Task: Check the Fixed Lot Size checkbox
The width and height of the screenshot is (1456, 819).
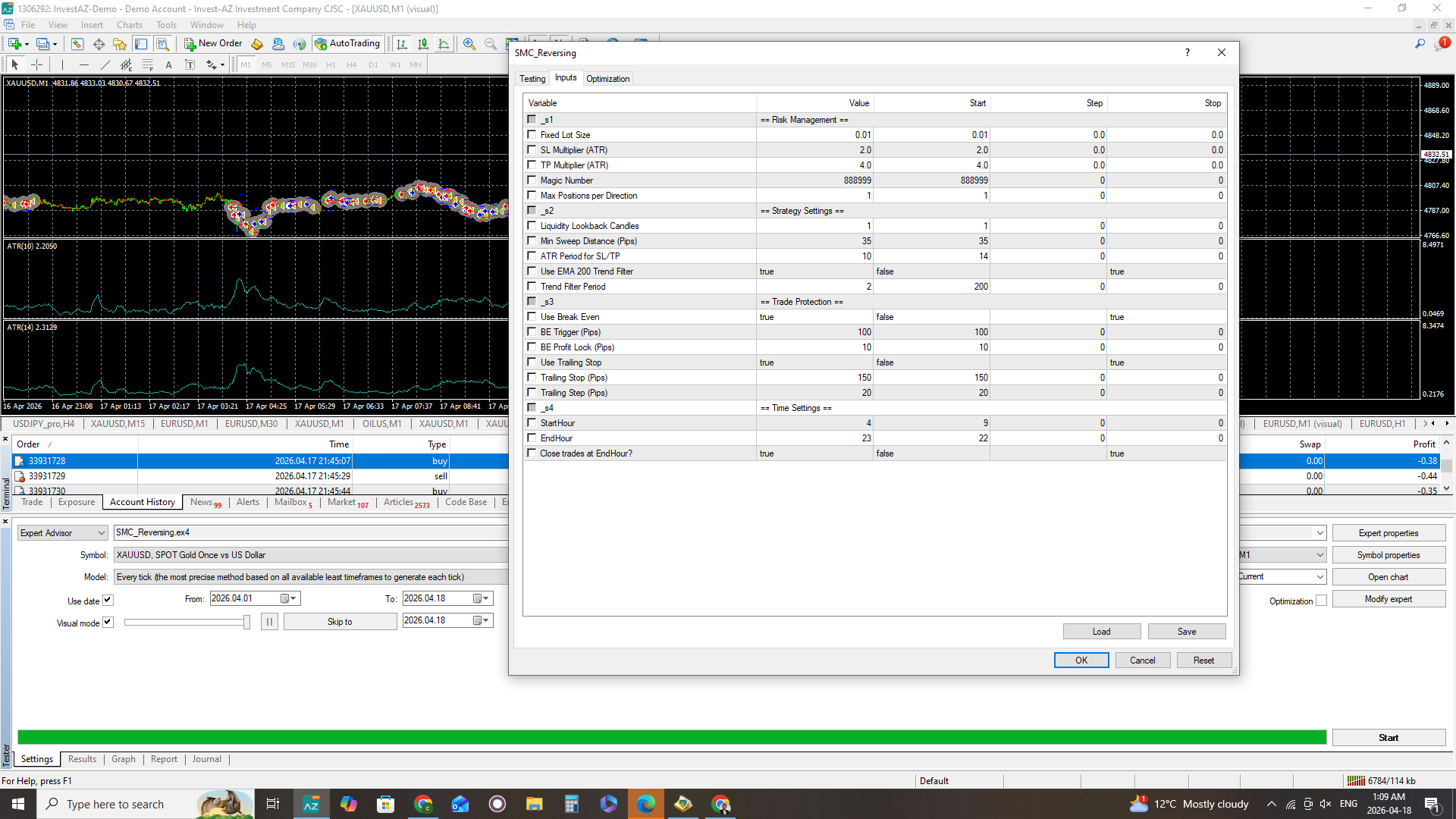Action: coord(532,135)
